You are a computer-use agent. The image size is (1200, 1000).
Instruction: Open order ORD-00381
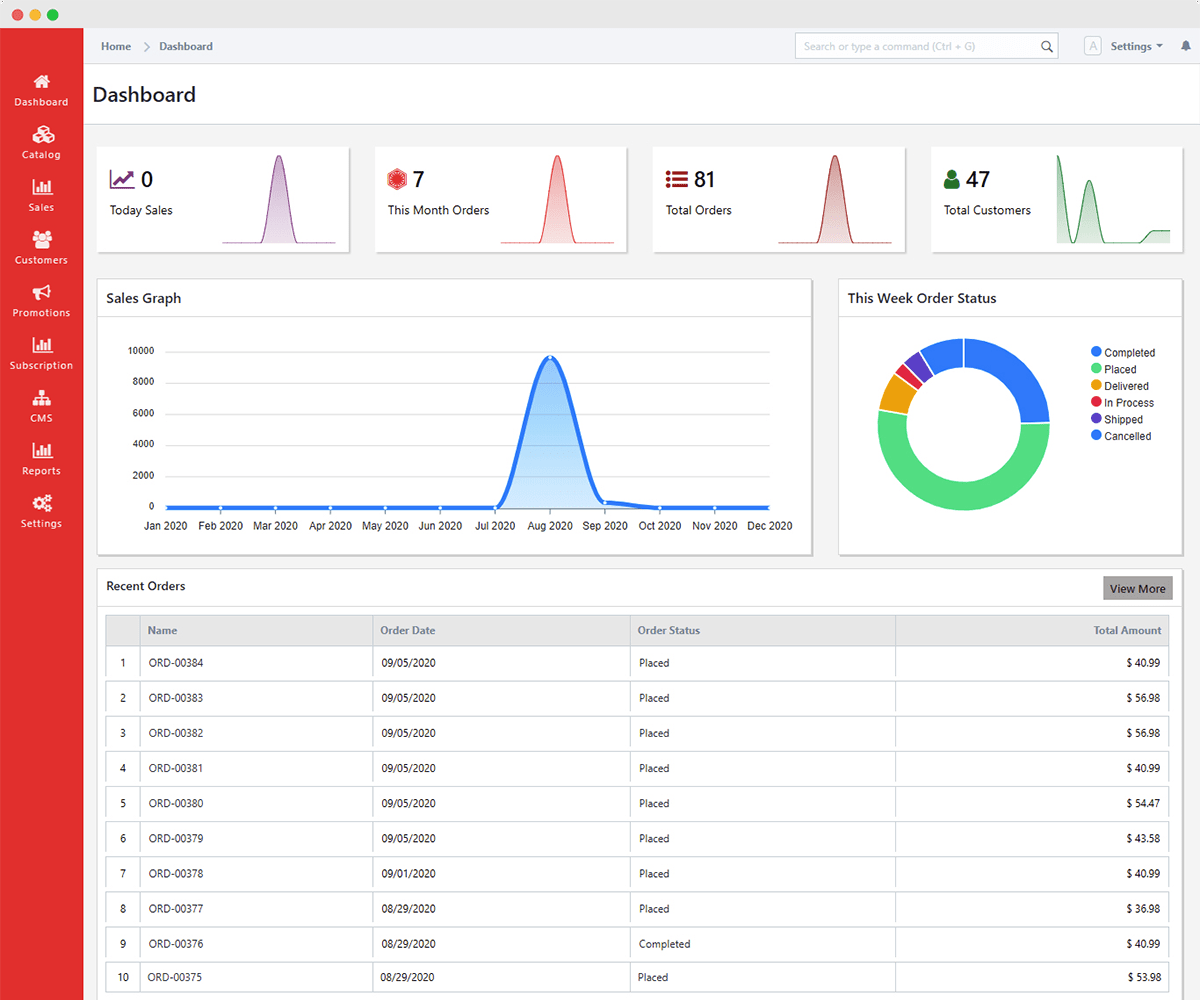[x=176, y=768]
